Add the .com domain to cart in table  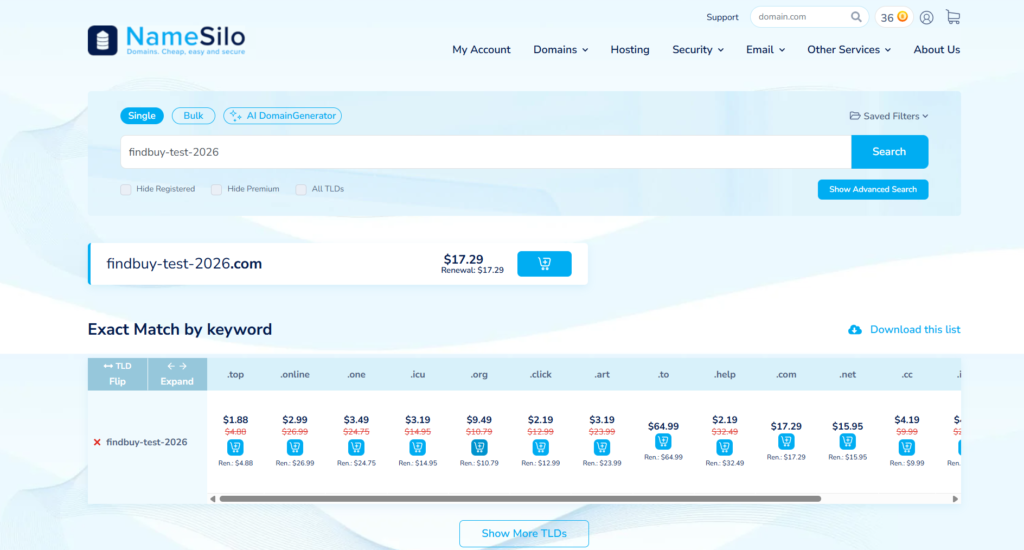pos(786,442)
